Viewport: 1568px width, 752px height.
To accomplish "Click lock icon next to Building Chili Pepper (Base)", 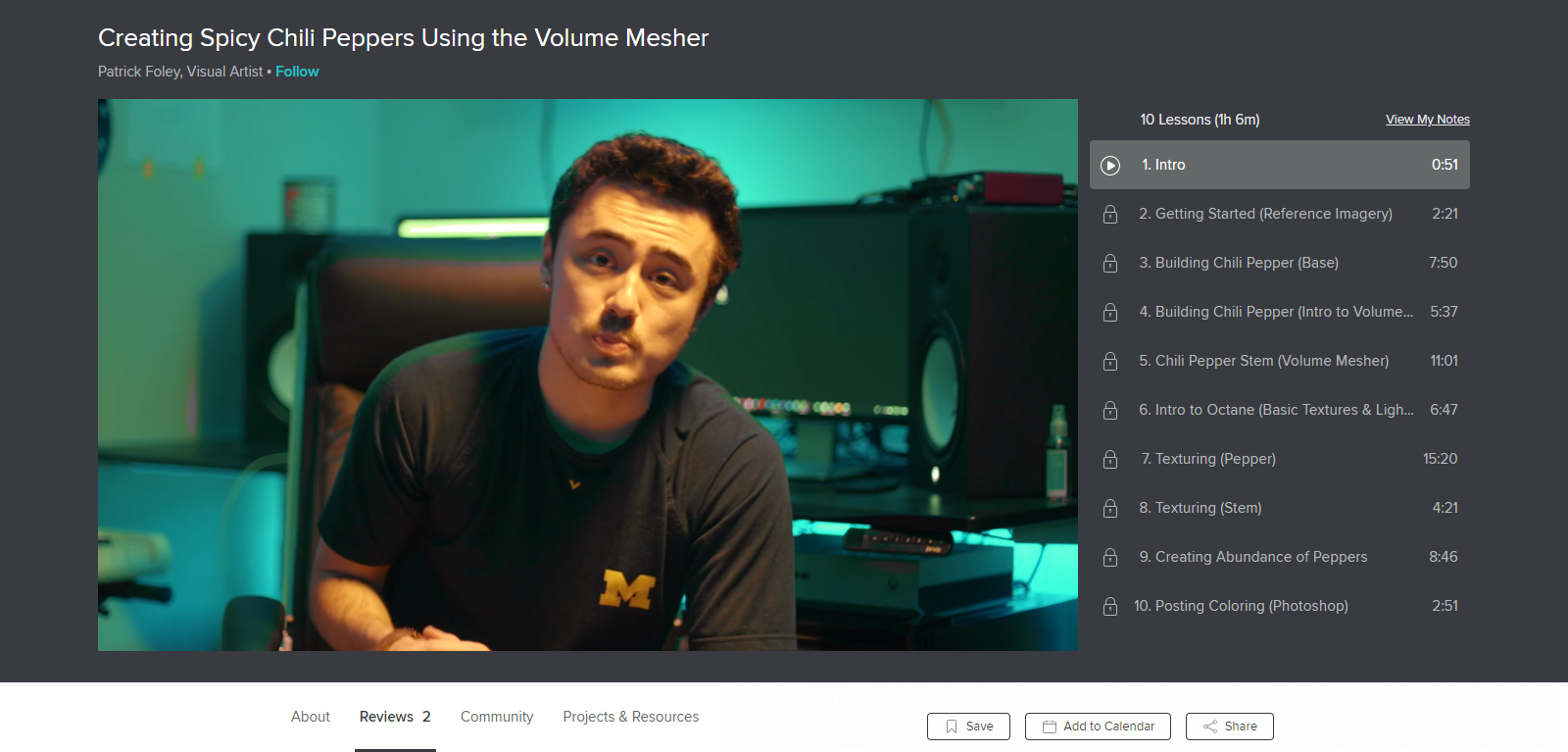I will pyautogui.click(x=1110, y=263).
